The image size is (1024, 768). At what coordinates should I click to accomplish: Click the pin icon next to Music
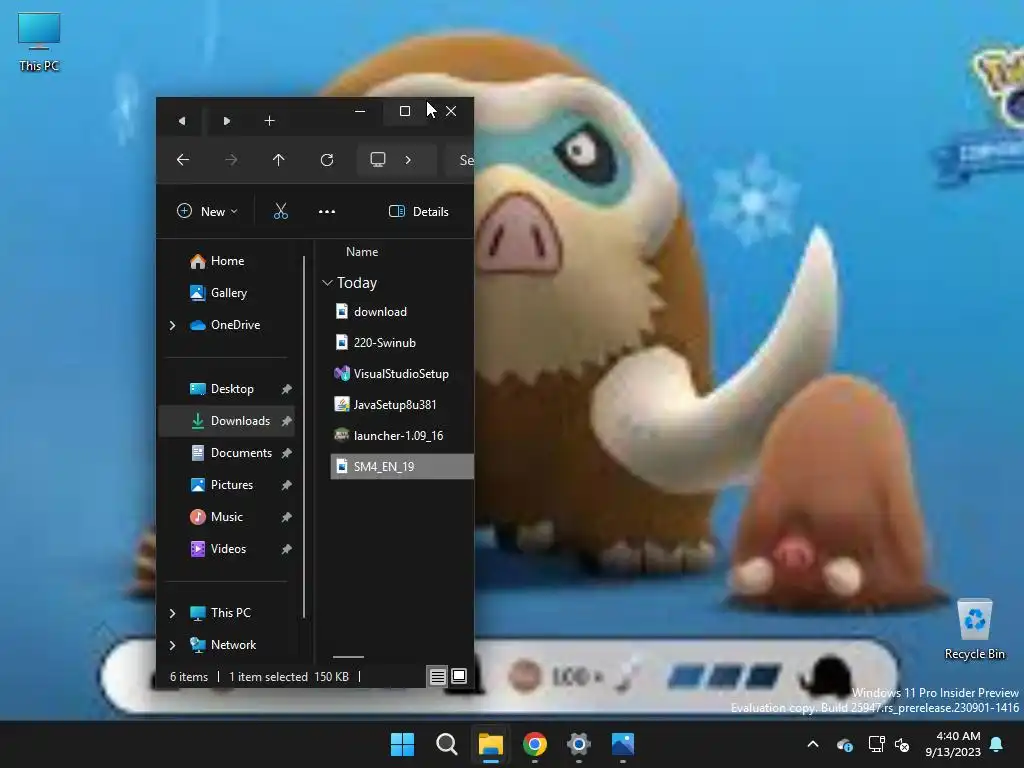(286, 517)
